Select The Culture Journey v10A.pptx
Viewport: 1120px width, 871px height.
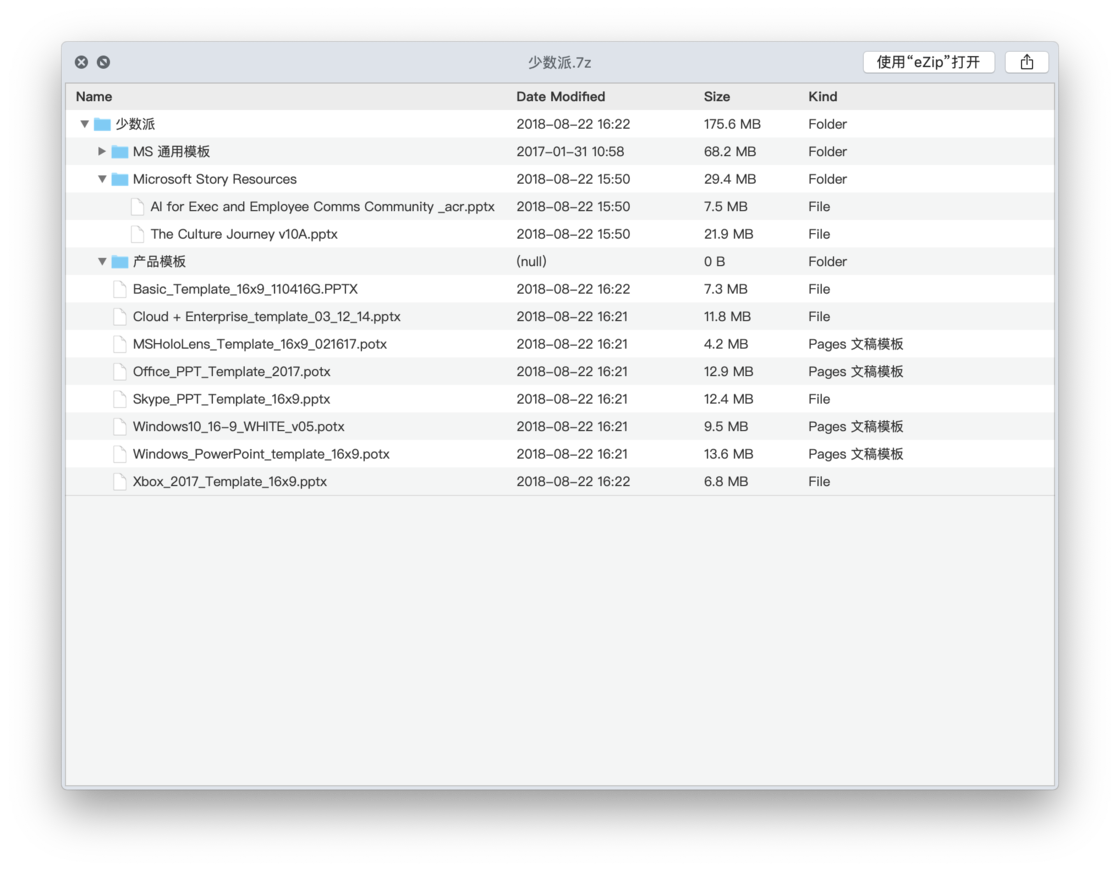coord(244,234)
